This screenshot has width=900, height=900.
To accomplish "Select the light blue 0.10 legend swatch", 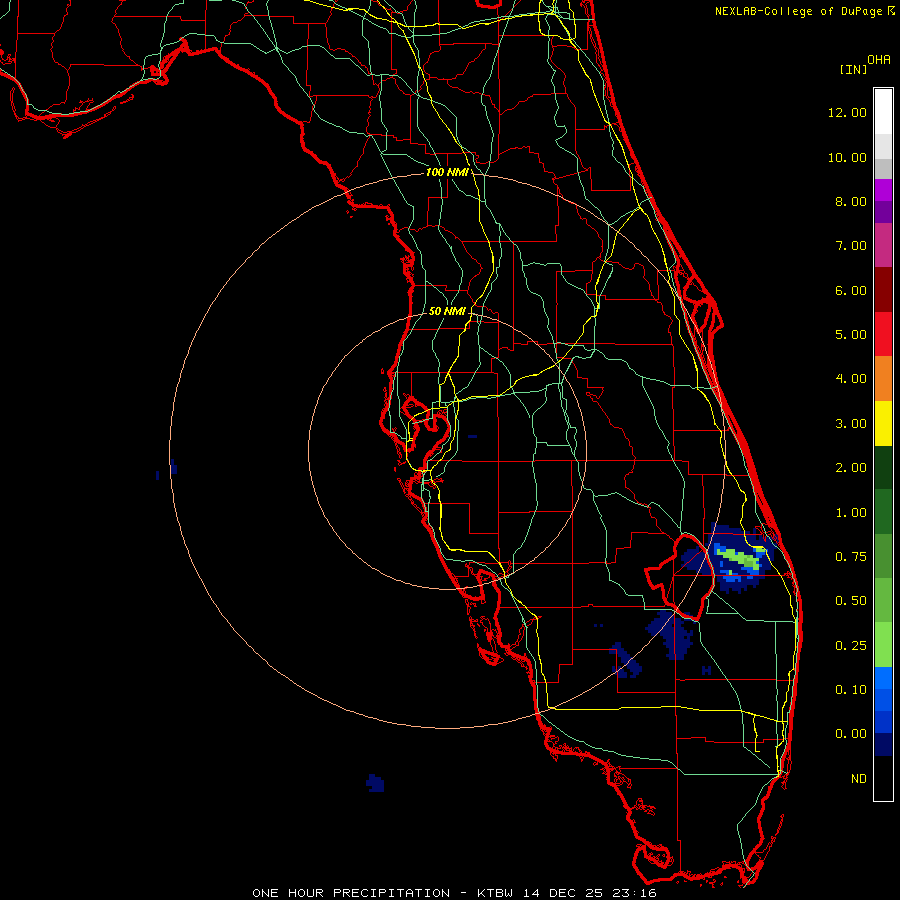I will (883, 678).
